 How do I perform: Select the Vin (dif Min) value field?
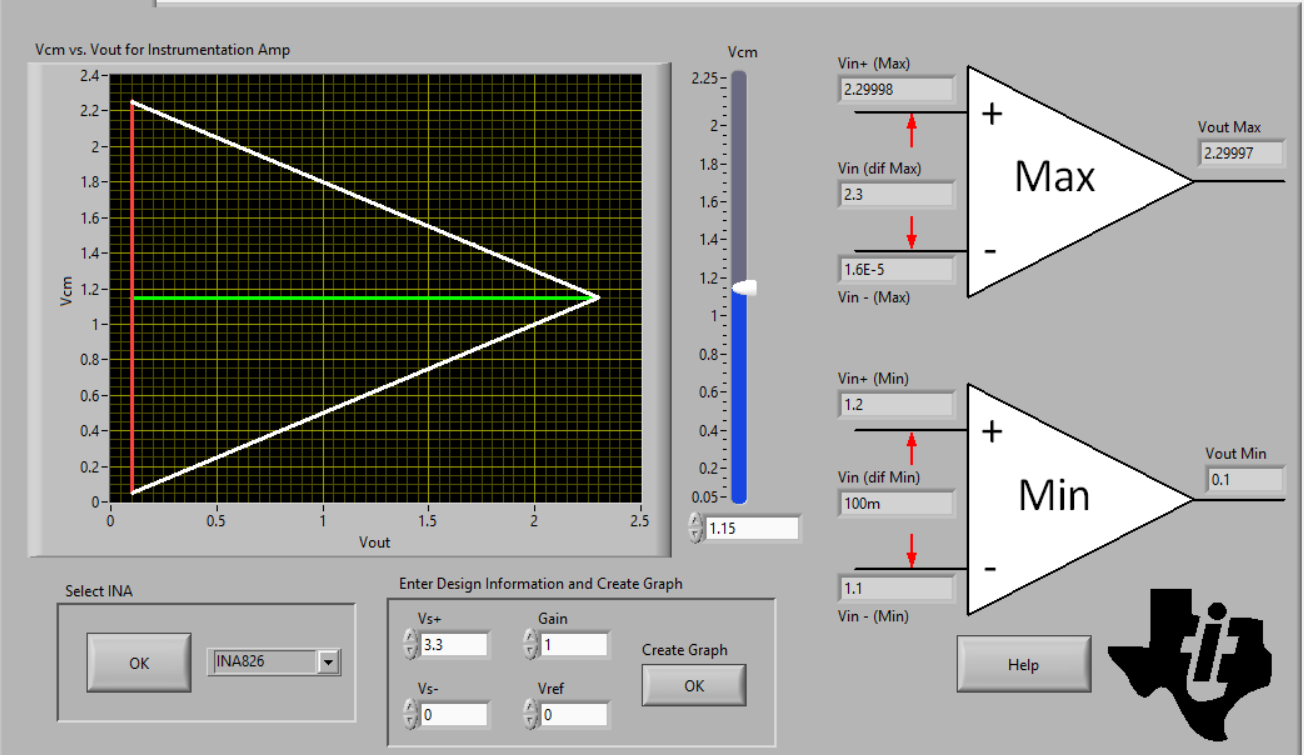coord(897,503)
